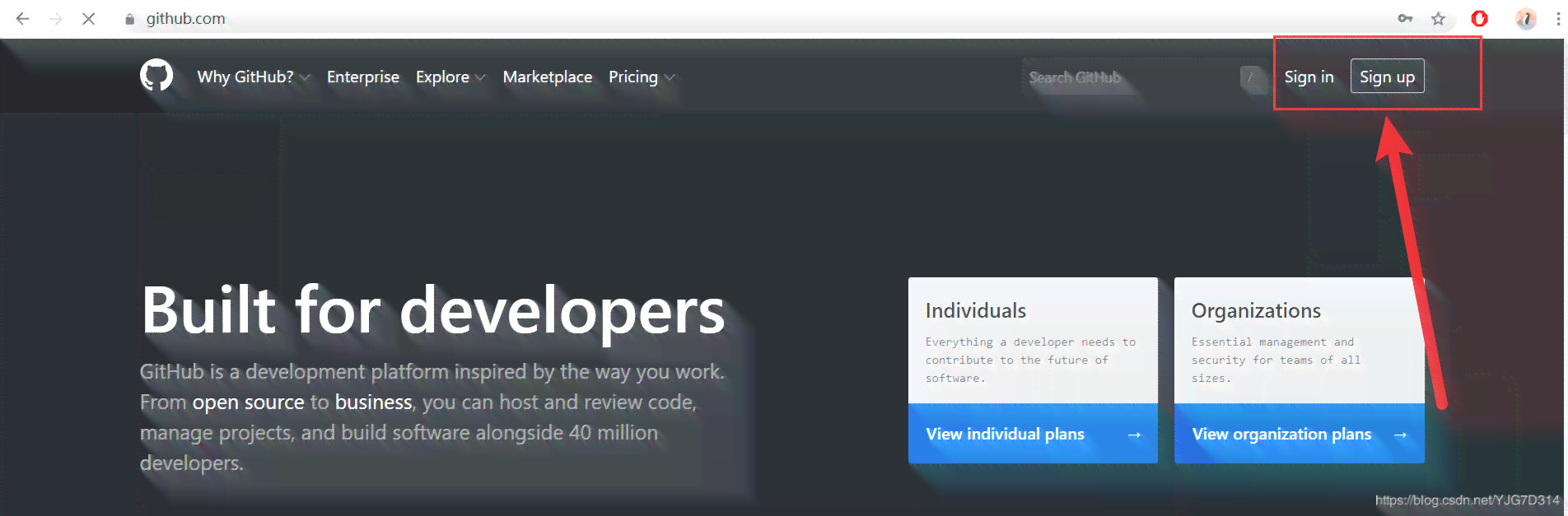Expand the Why GitHub? dropdown
Screen dimensions: 1568x516
254,77
